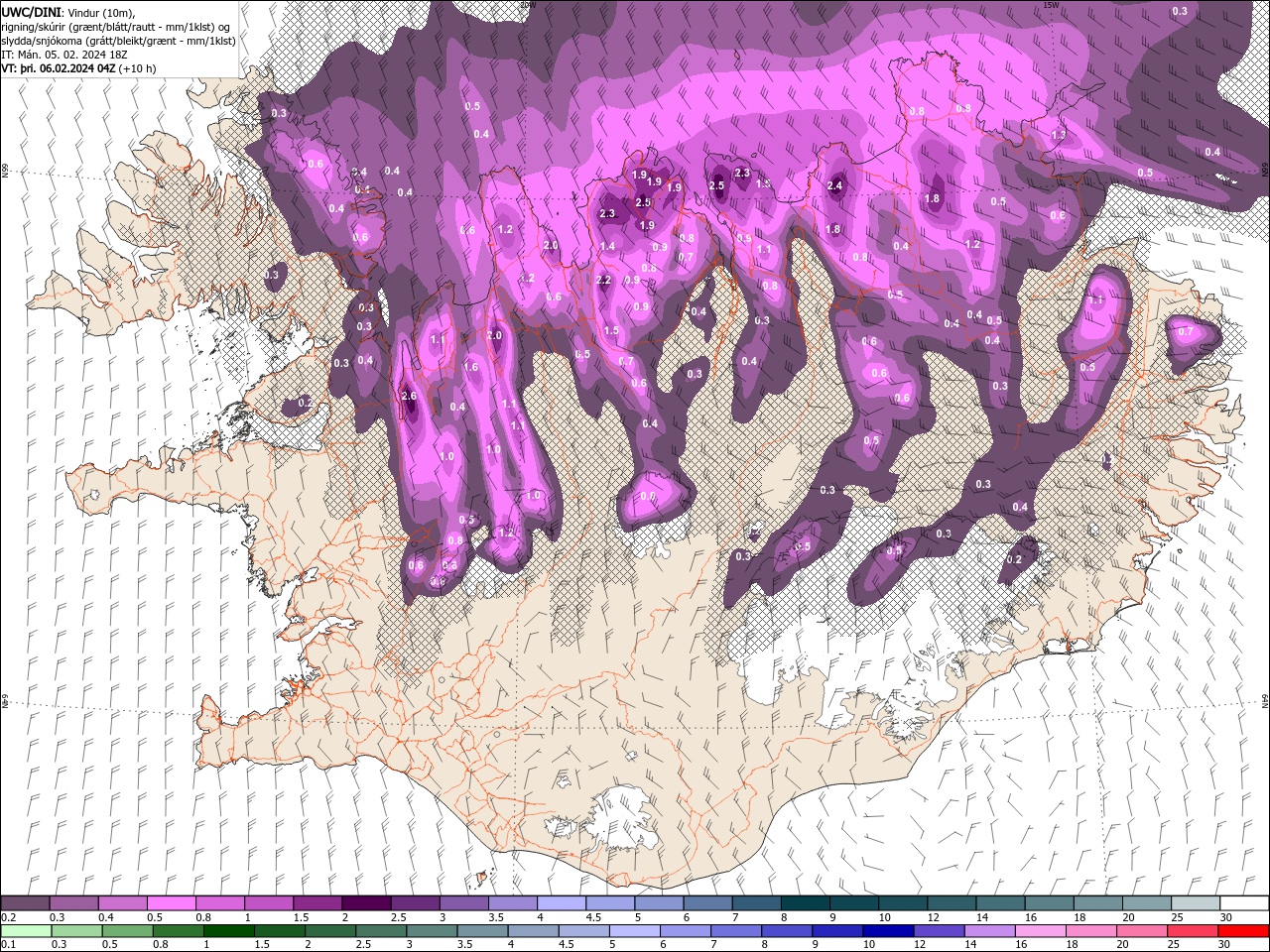Click the pure red 30+ rain legend swatch

[x=1242, y=931]
